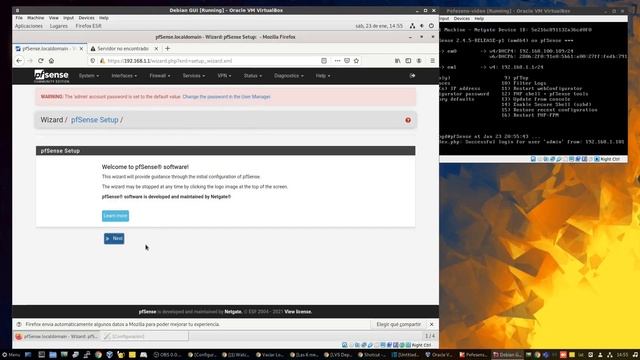Click the View license link in footer
Viewport: 640px width, 360px height.
(x=298, y=312)
